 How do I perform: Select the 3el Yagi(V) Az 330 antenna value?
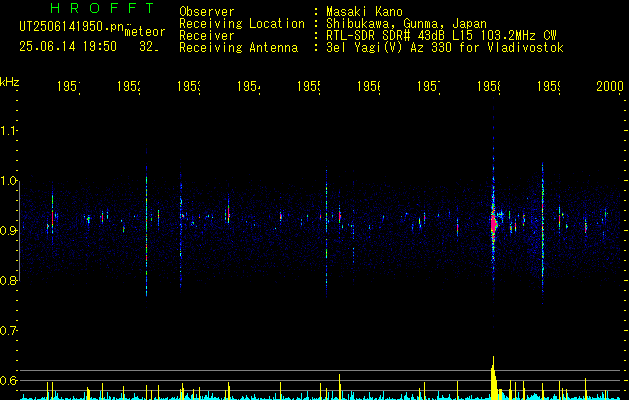(x=445, y=48)
